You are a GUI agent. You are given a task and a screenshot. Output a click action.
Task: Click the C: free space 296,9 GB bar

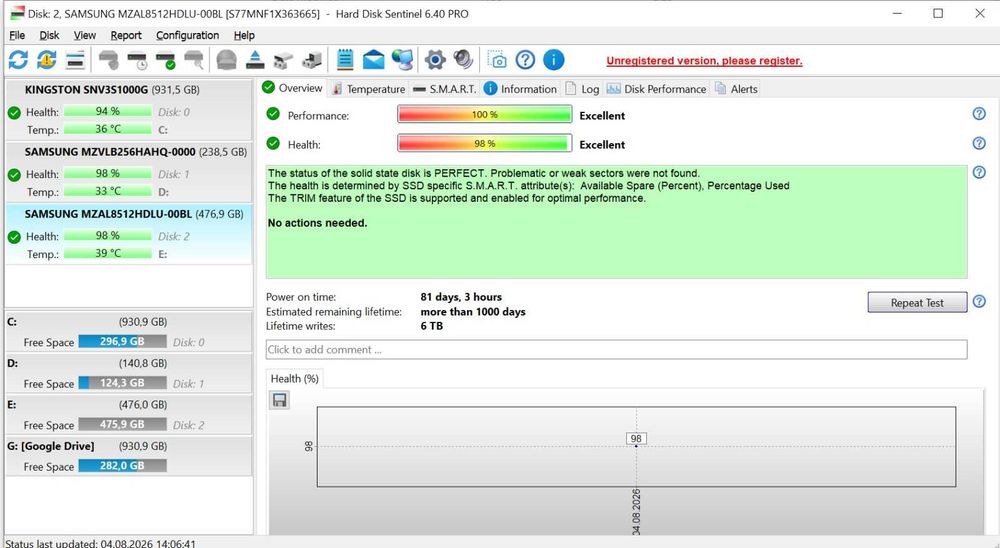(x=122, y=341)
